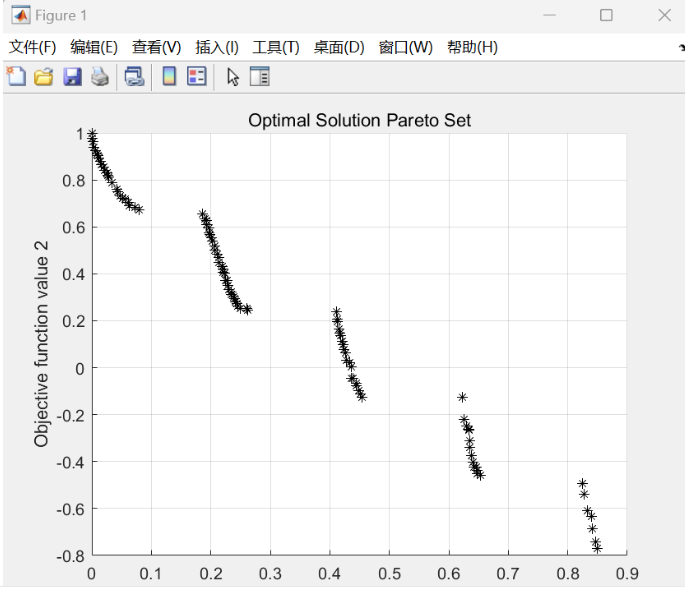Minimize the Figure 1 window
The width and height of the screenshot is (685, 590).
click(x=550, y=15)
